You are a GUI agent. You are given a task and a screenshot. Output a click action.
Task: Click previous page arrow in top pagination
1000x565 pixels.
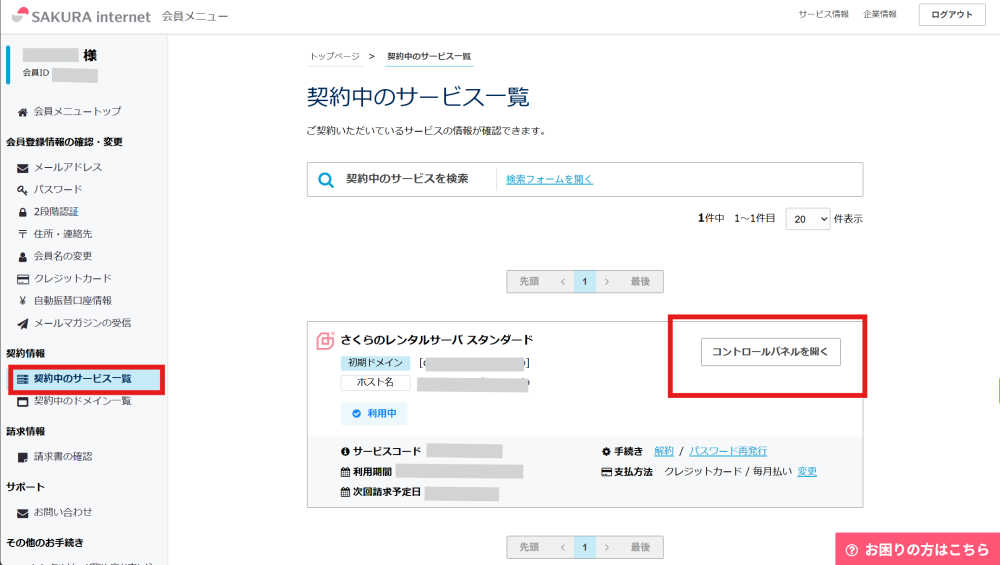tap(562, 281)
